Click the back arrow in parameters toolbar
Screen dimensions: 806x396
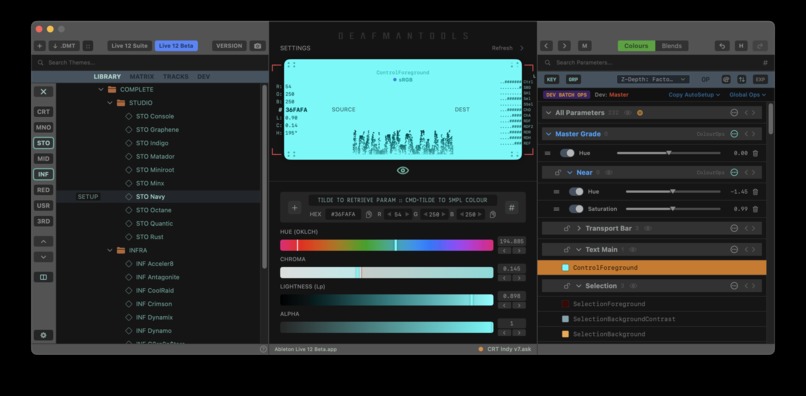(x=547, y=46)
